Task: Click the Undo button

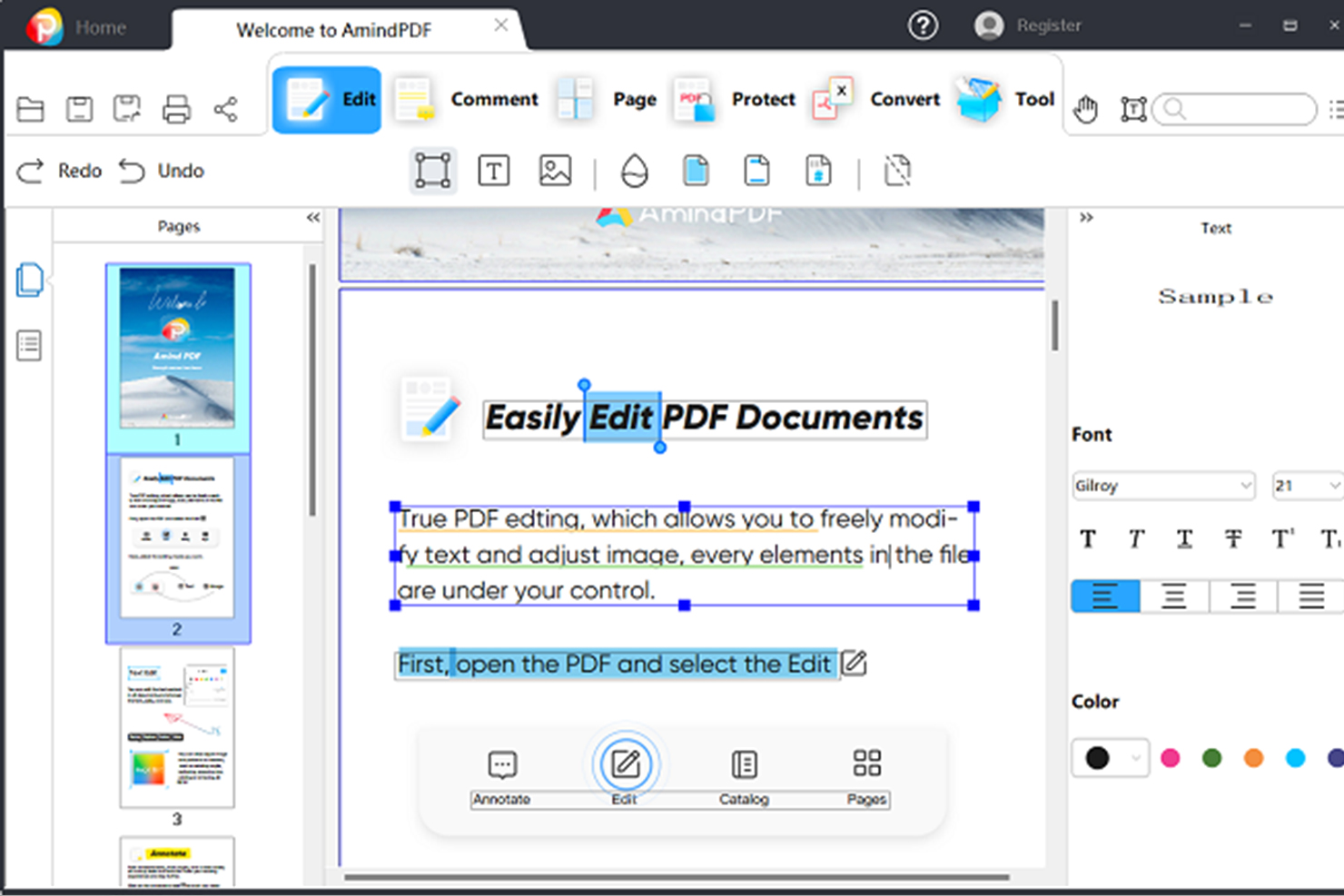Action: coord(162,171)
